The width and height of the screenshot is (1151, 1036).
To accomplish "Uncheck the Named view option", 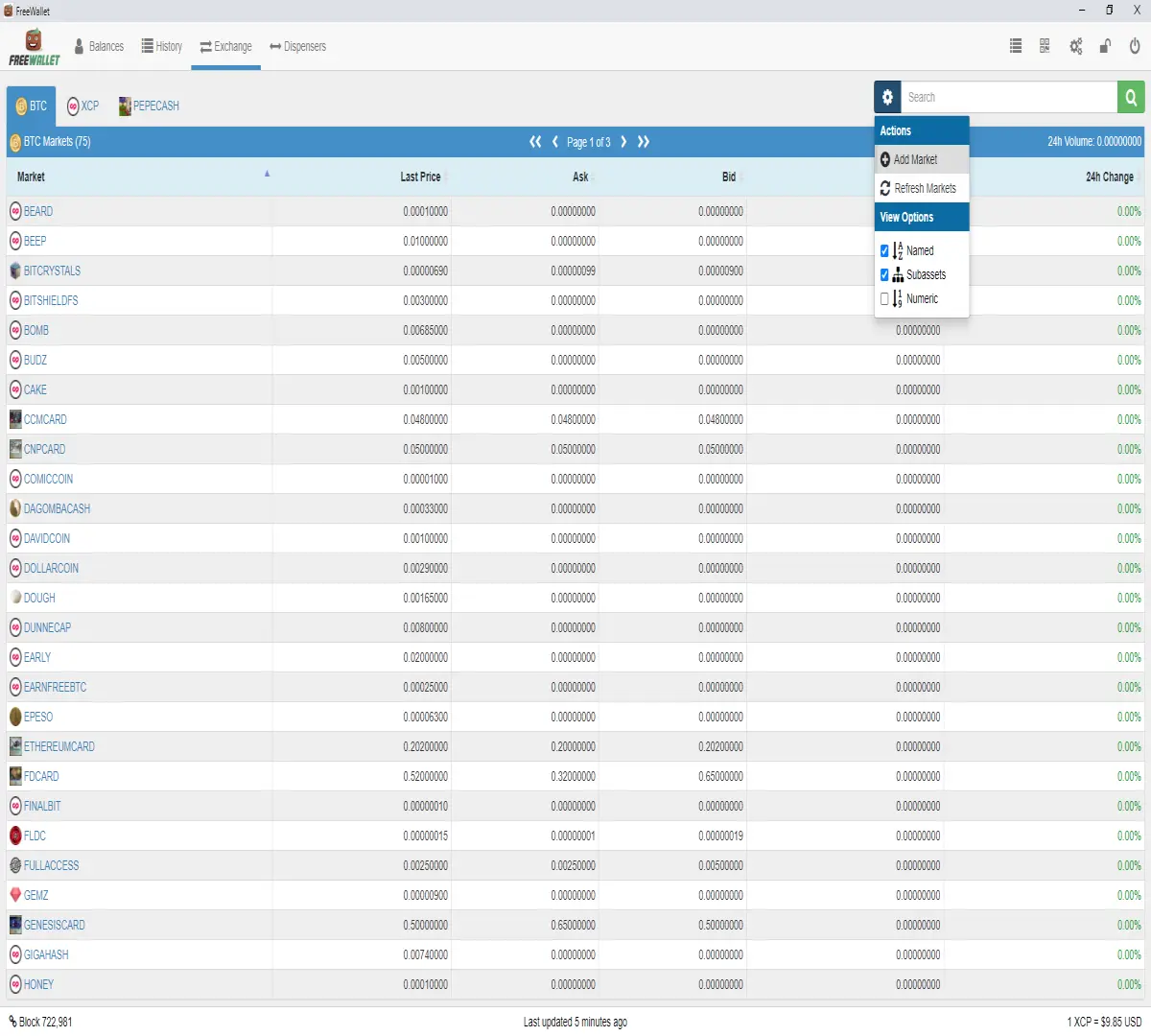I will [884, 250].
